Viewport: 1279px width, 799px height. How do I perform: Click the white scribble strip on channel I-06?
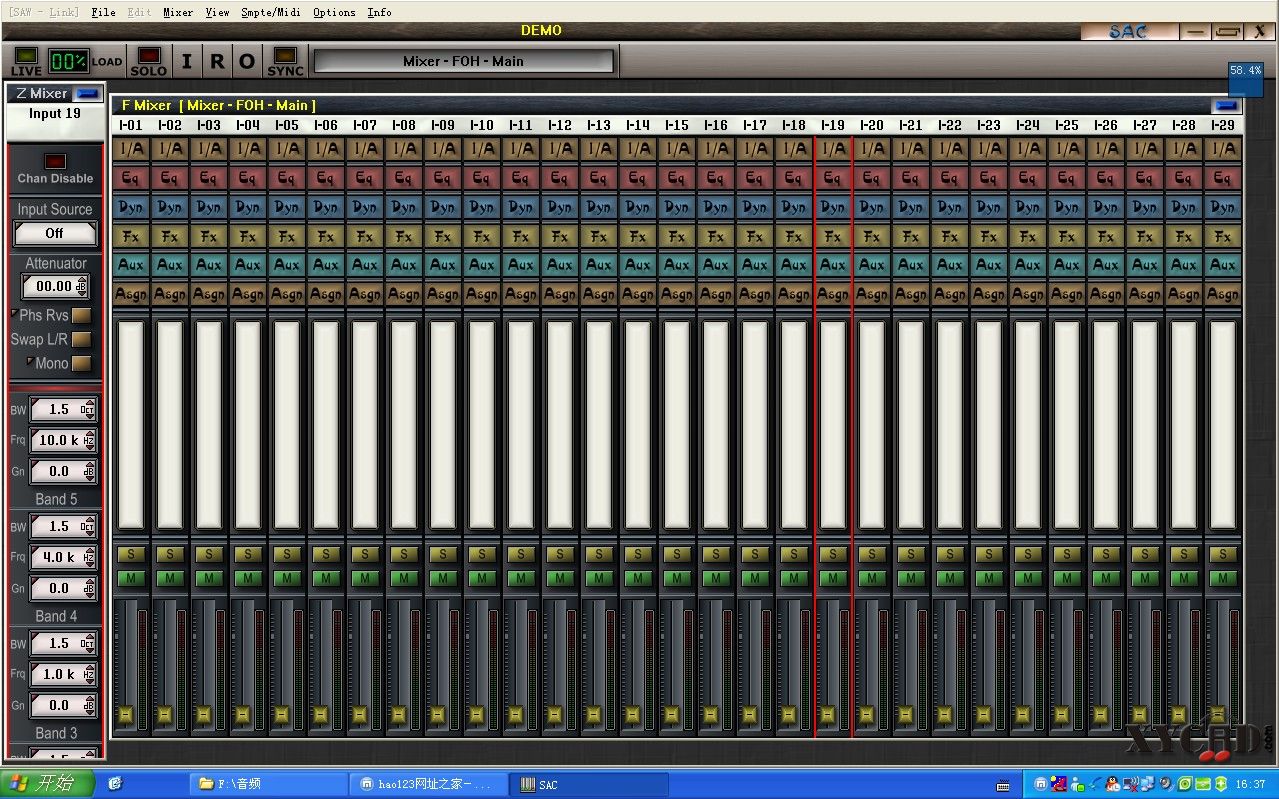pyautogui.click(x=326, y=424)
